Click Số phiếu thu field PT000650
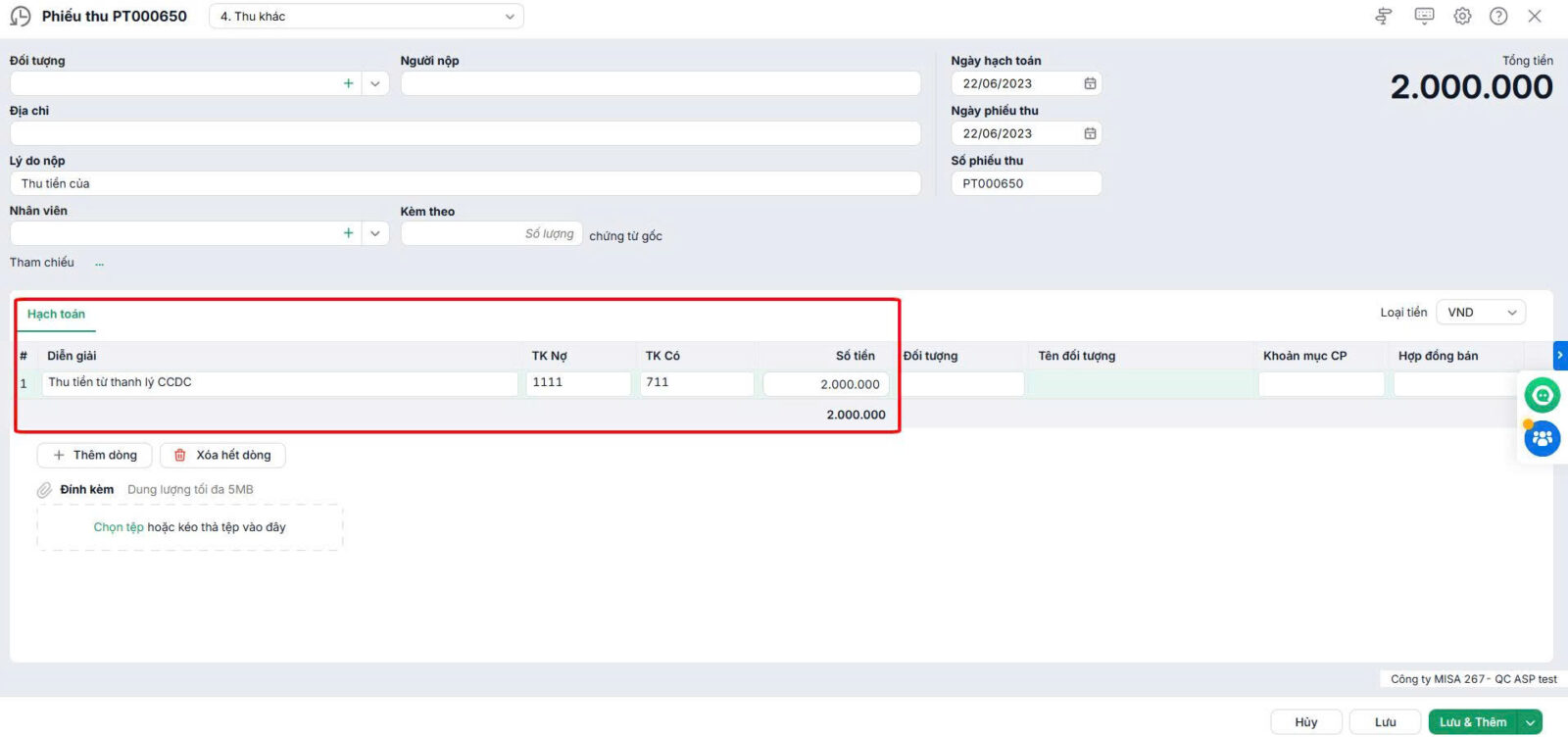This screenshot has height=737, width=1568. coord(1026,183)
